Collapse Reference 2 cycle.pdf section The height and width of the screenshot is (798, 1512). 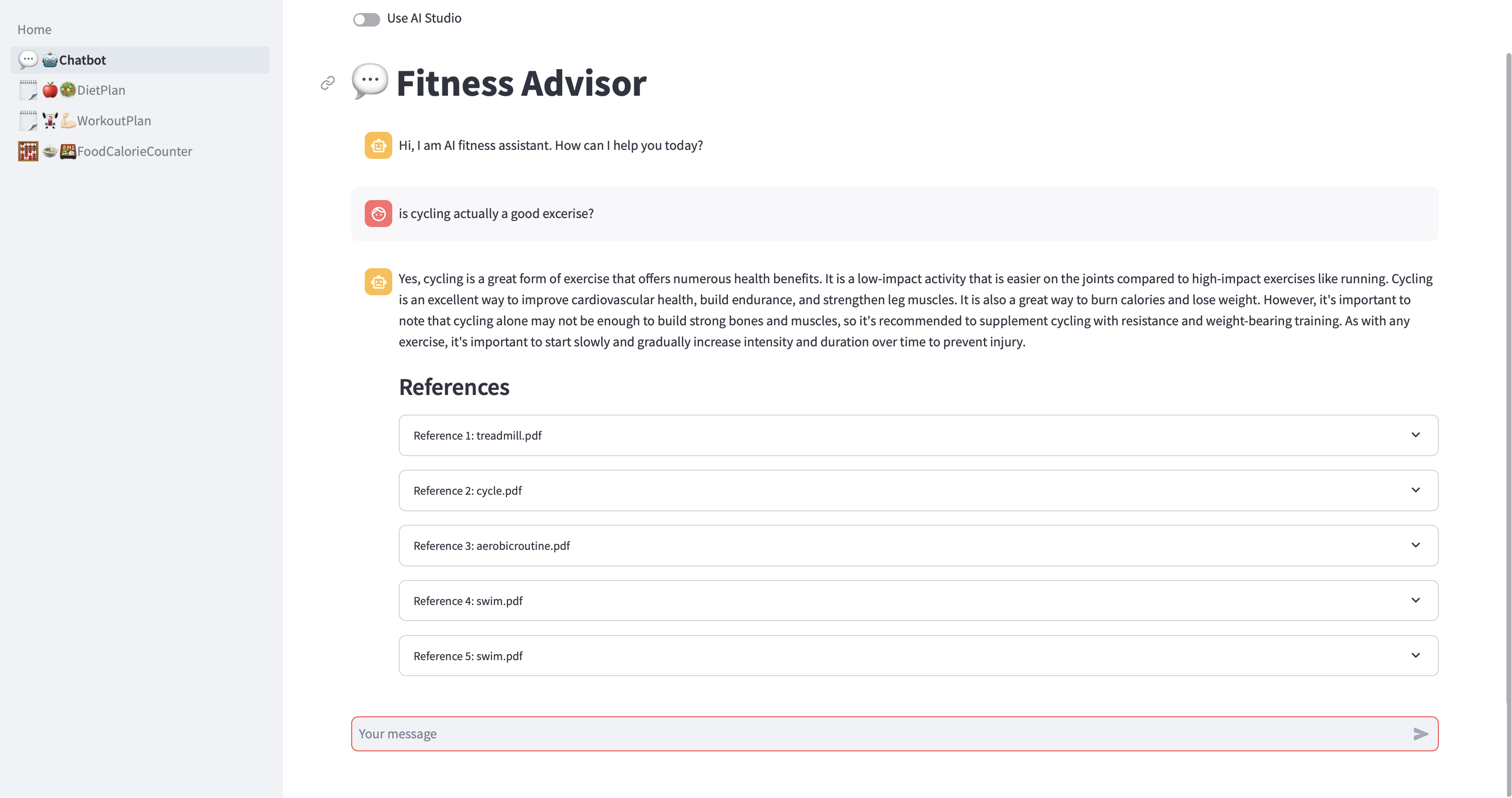tap(1418, 490)
